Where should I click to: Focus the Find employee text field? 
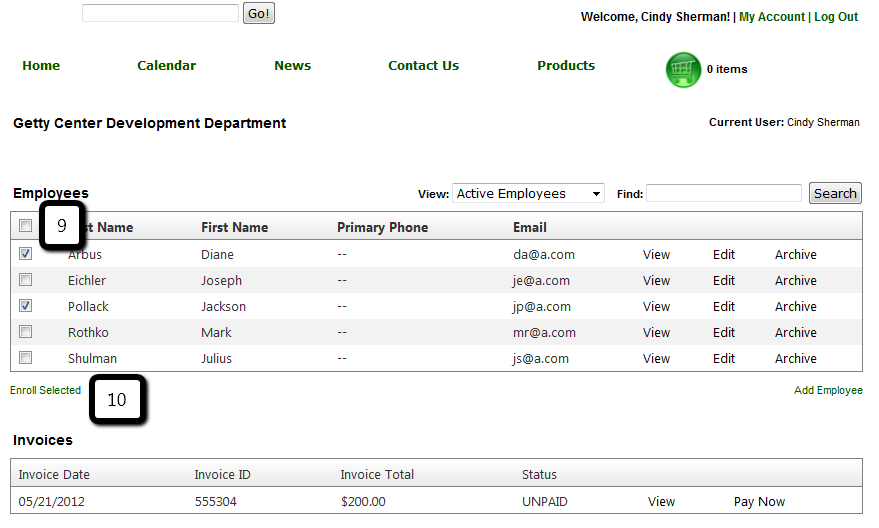pyautogui.click(x=724, y=193)
